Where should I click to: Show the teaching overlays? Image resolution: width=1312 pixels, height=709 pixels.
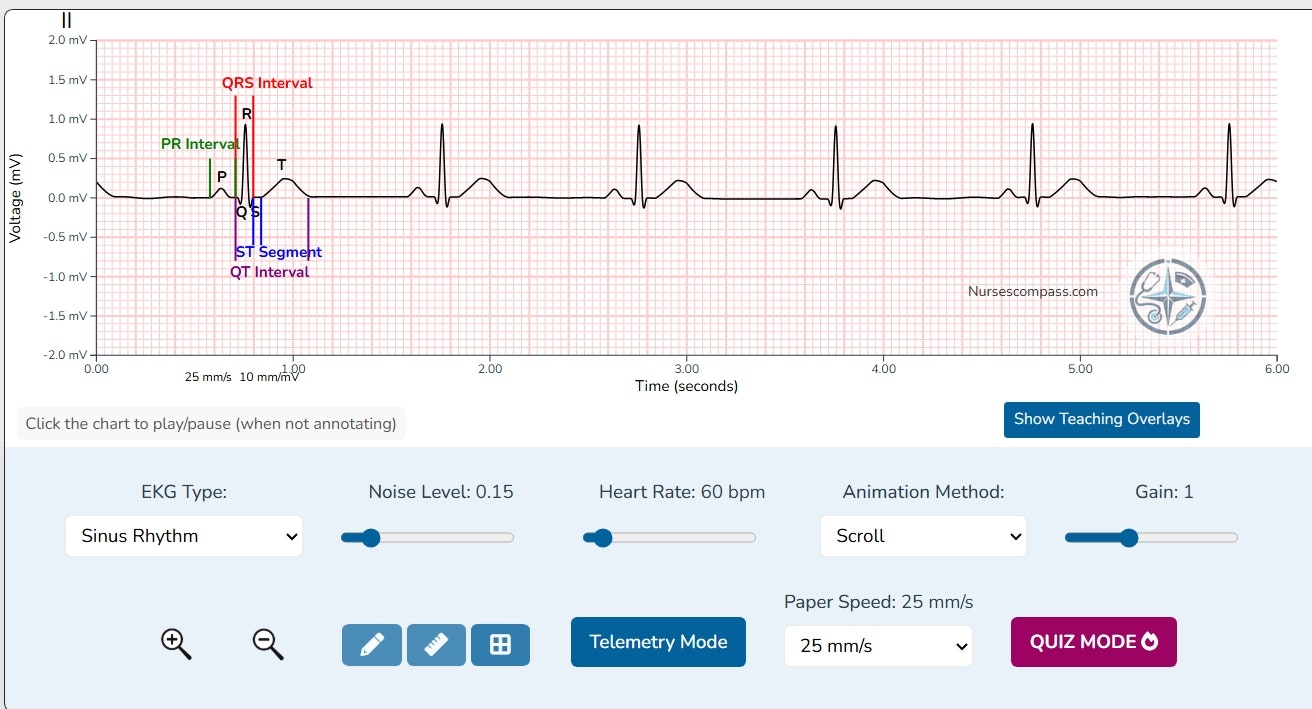click(x=1101, y=420)
